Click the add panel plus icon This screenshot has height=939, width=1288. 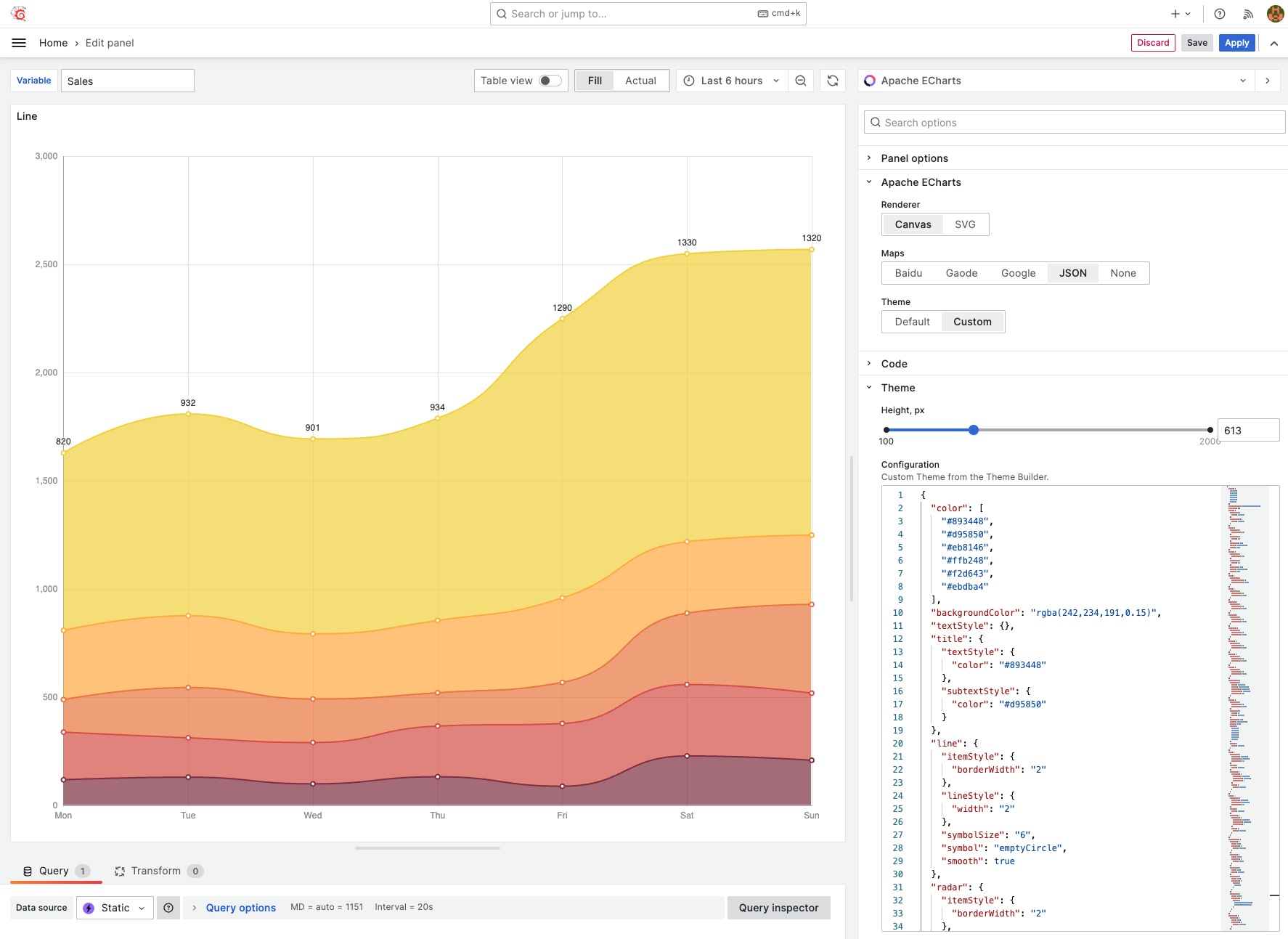point(1174,14)
